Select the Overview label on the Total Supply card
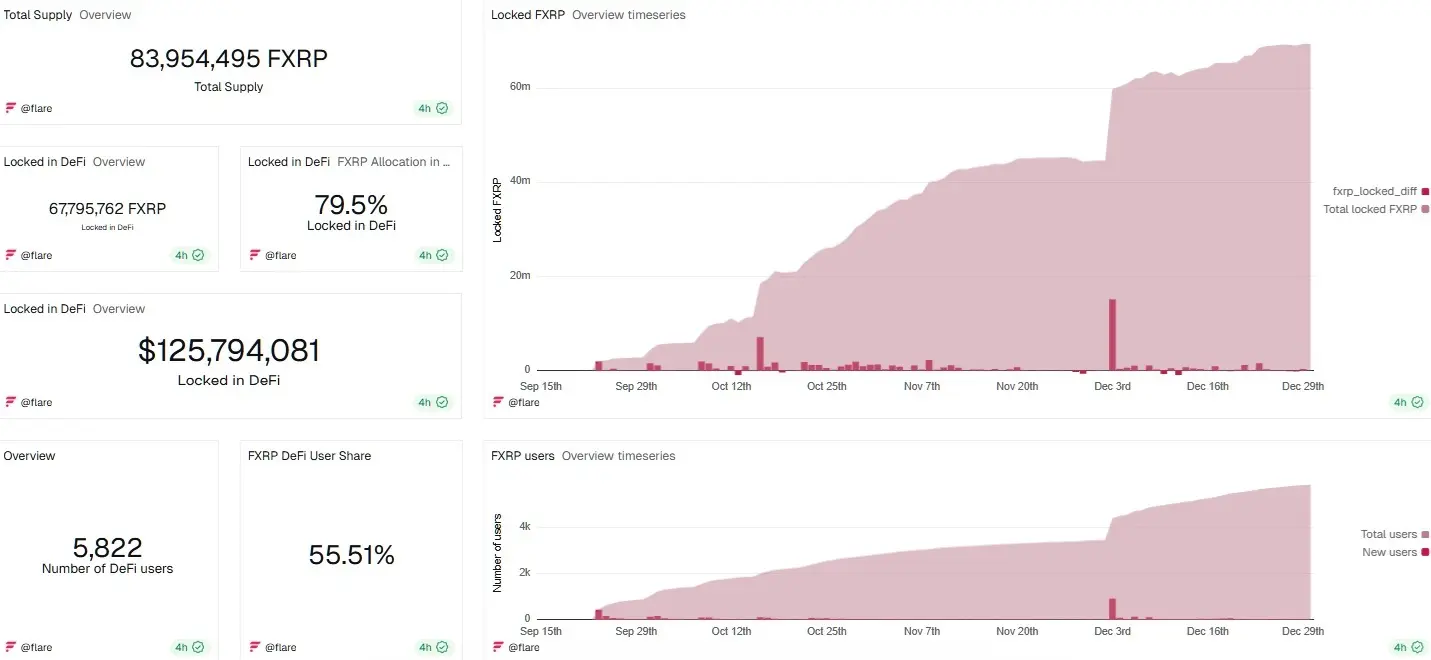The width and height of the screenshot is (1431, 660). click(106, 14)
